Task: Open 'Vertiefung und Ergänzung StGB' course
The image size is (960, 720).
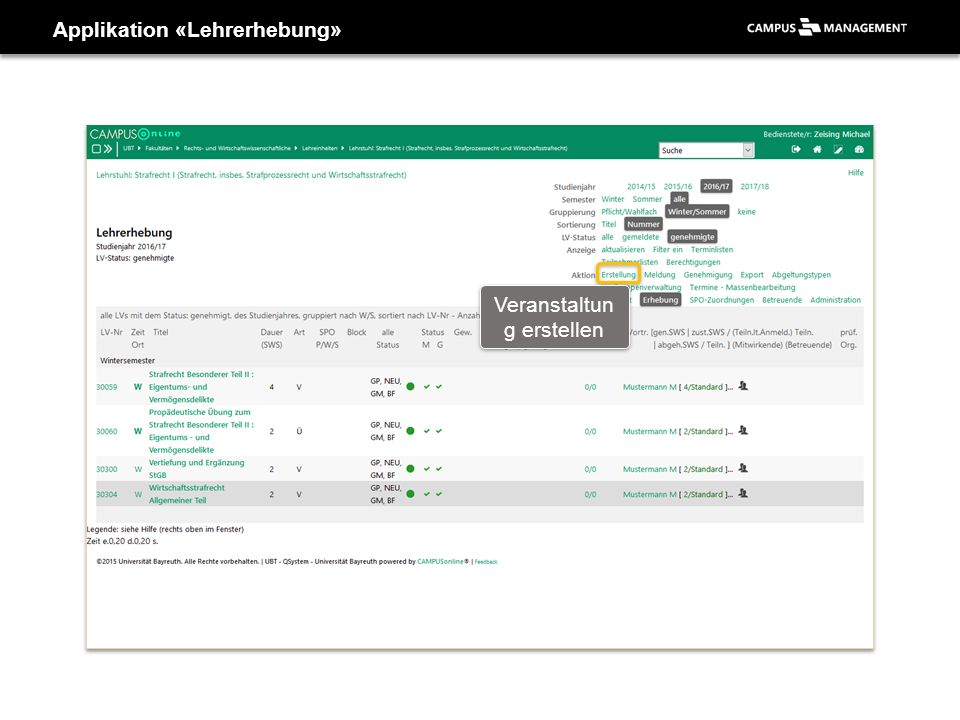Action: pyautogui.click(x=197, y=469)
